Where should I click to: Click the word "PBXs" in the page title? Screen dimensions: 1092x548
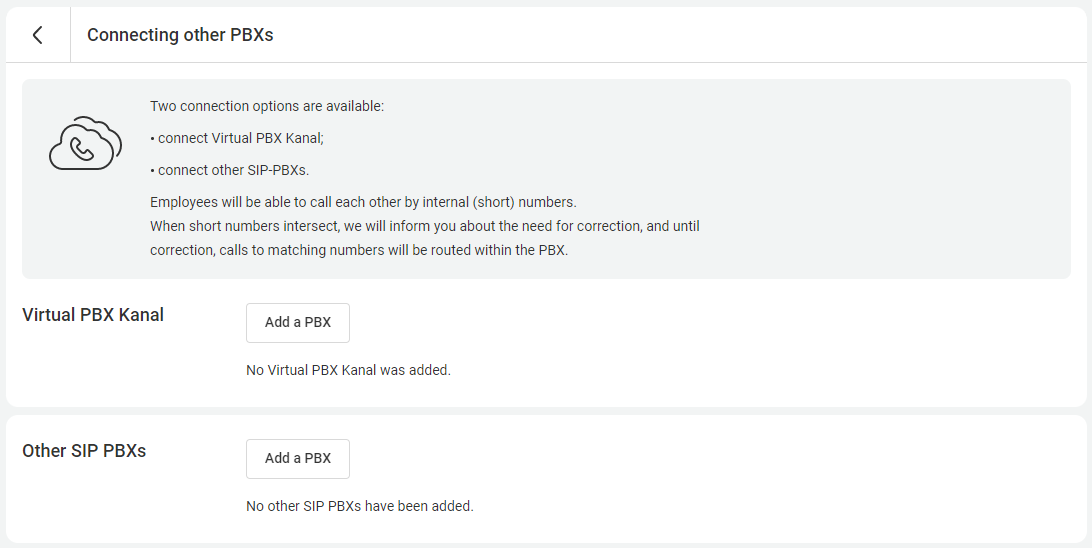tap(250, 35)
